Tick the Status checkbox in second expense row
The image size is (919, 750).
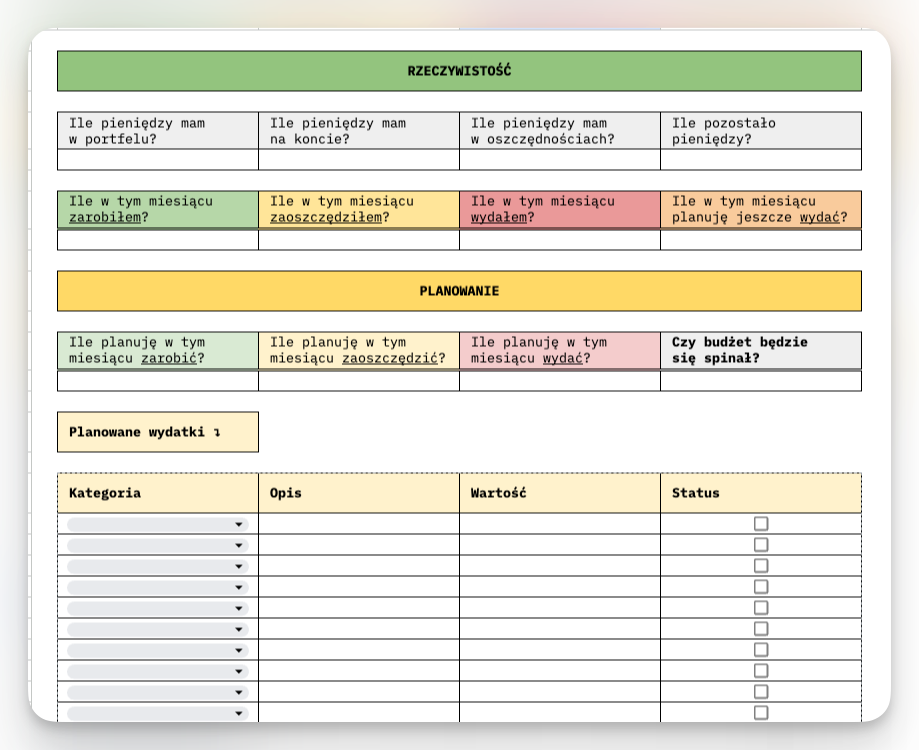point(761,544)
